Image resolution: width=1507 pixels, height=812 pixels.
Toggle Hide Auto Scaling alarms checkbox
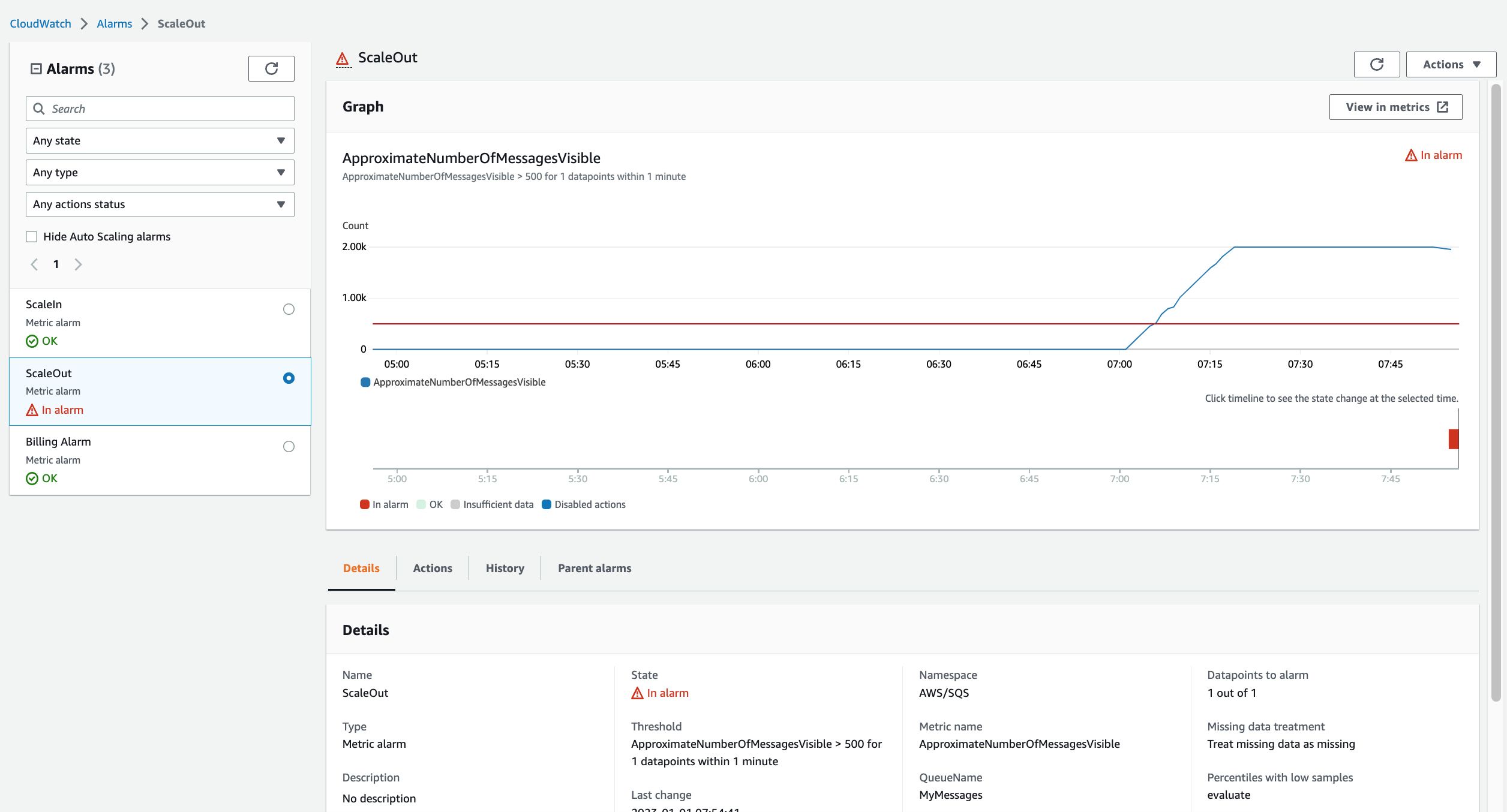pos(32,237)
